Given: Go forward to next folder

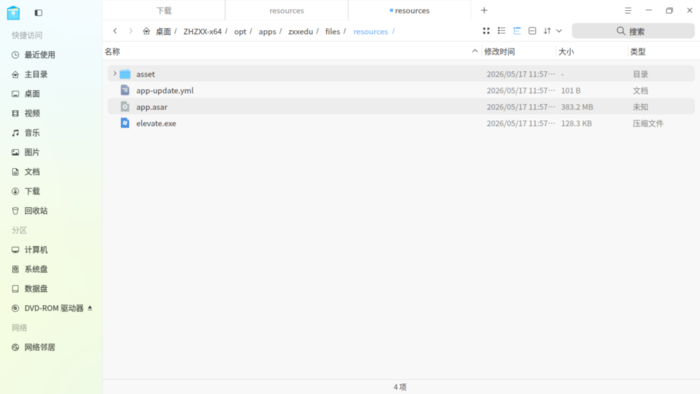Looking at the screenshot, I should (131, 31).
